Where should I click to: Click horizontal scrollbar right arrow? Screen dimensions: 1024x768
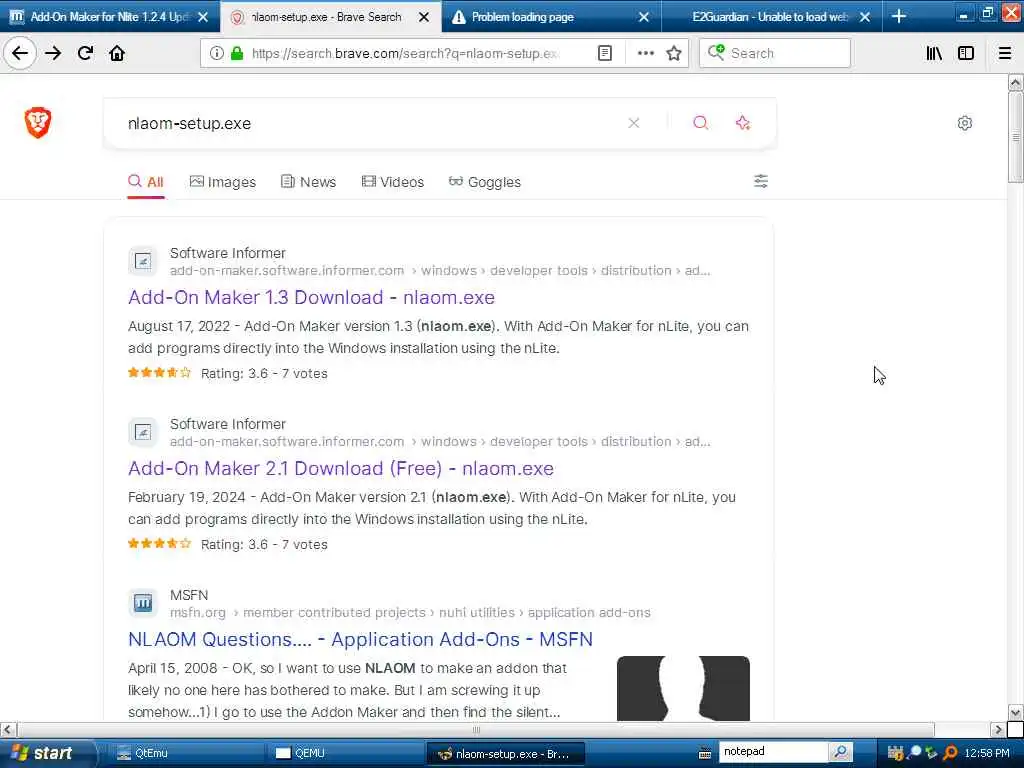tap(998, 729)
